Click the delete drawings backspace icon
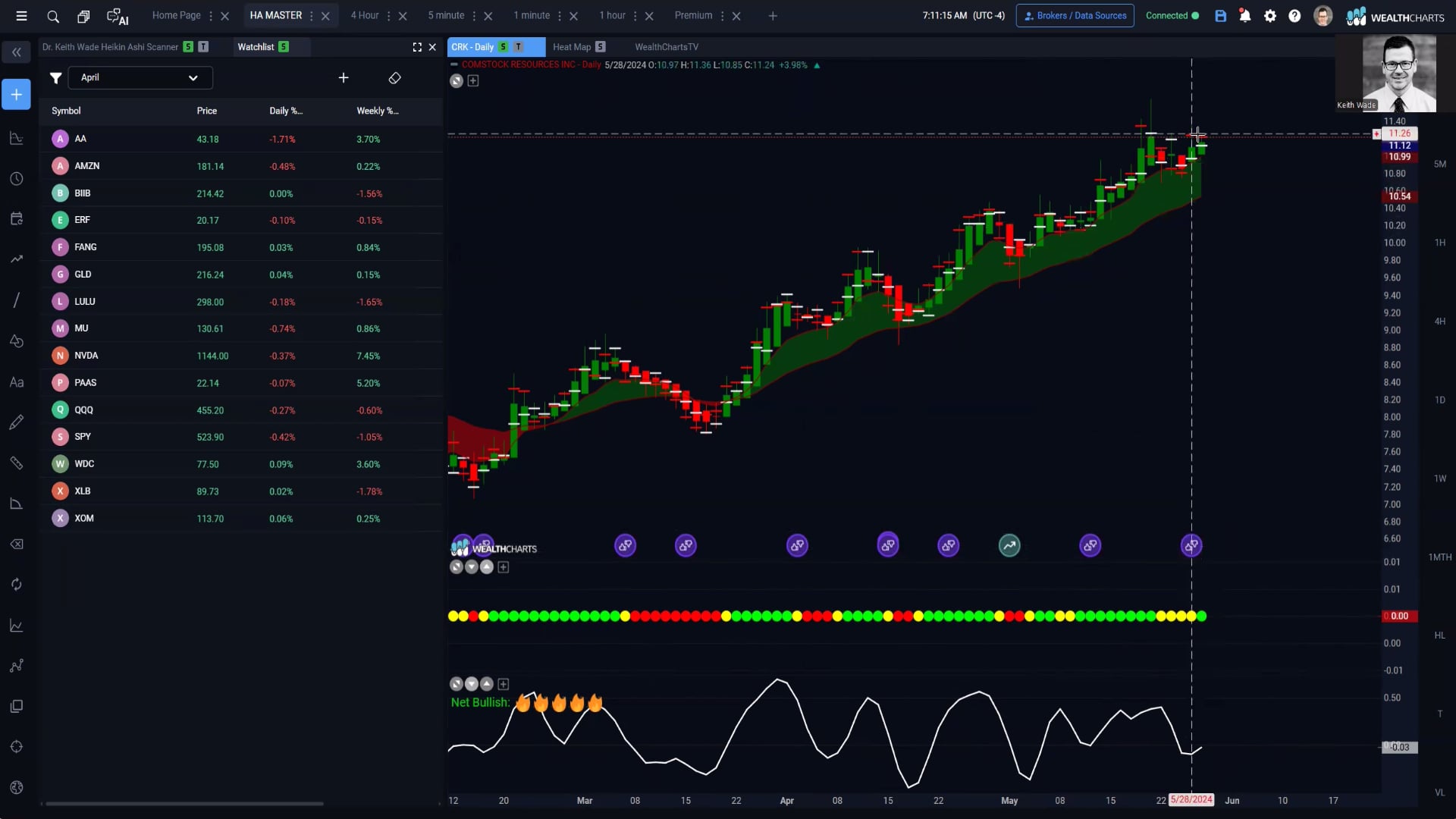The height and width of the screenshot is (819, 1456). (x=16, y=544)
